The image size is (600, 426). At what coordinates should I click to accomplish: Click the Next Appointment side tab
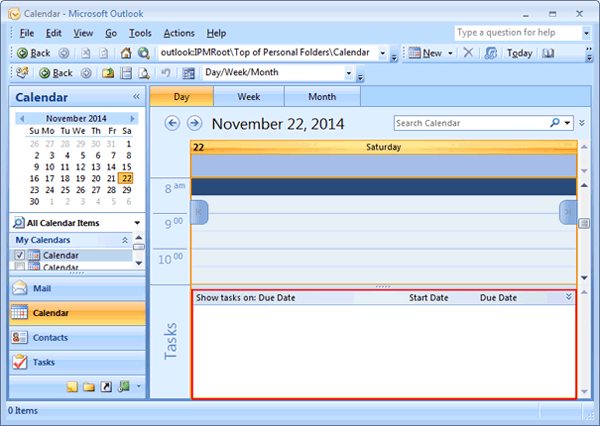tap(568, 212)
